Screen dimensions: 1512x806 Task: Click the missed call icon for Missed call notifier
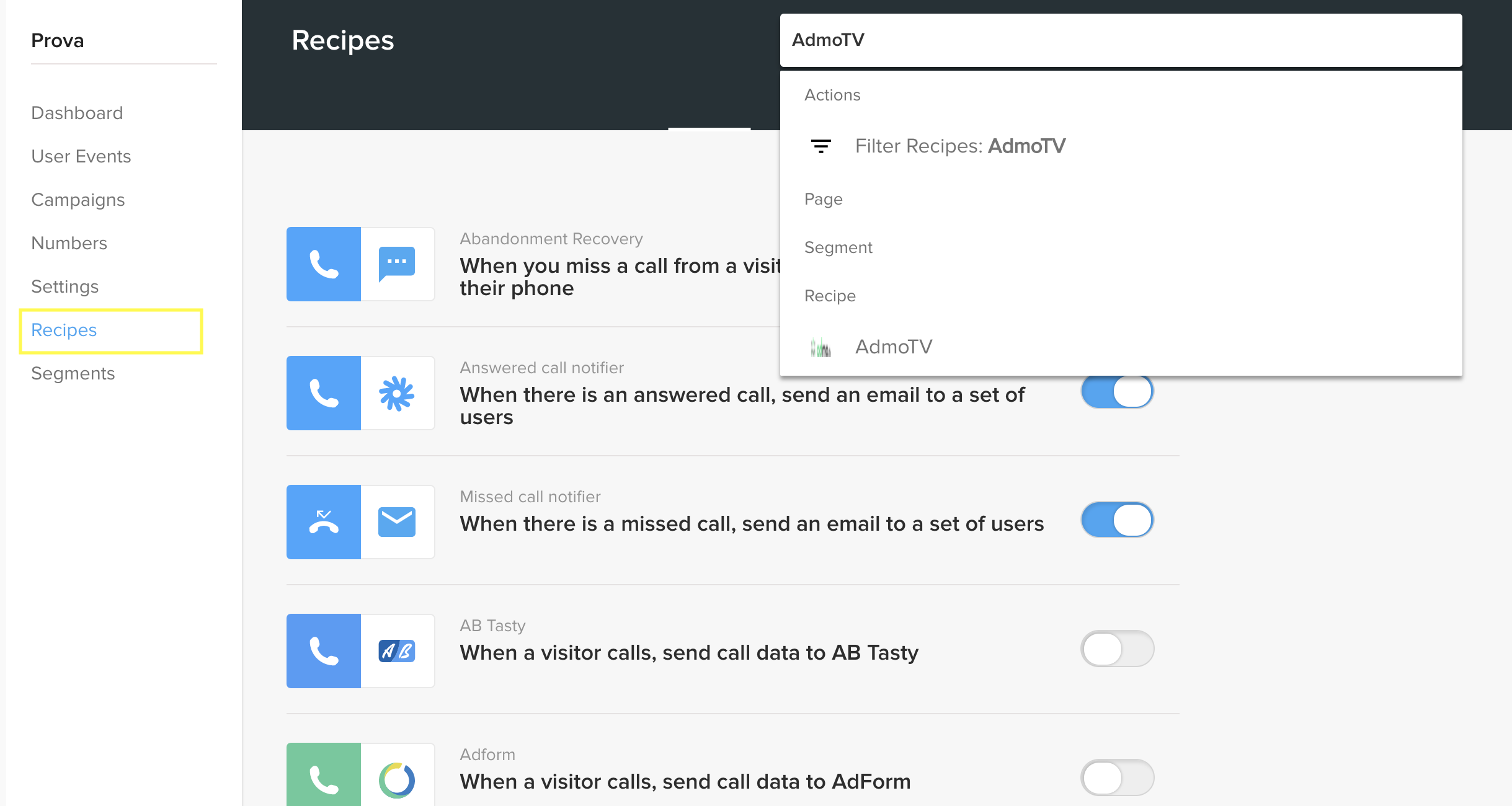pos(323,522)
